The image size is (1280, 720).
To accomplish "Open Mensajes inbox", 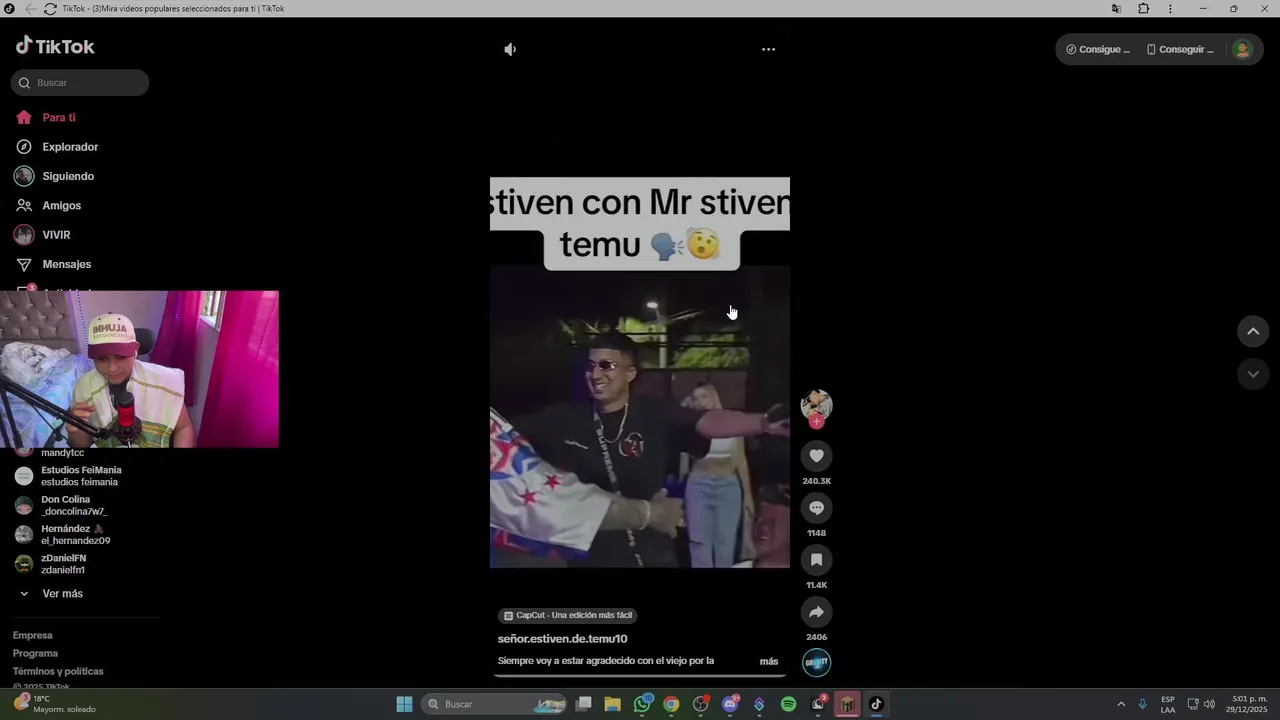I will pyautogui.click(x=66, y=264).
